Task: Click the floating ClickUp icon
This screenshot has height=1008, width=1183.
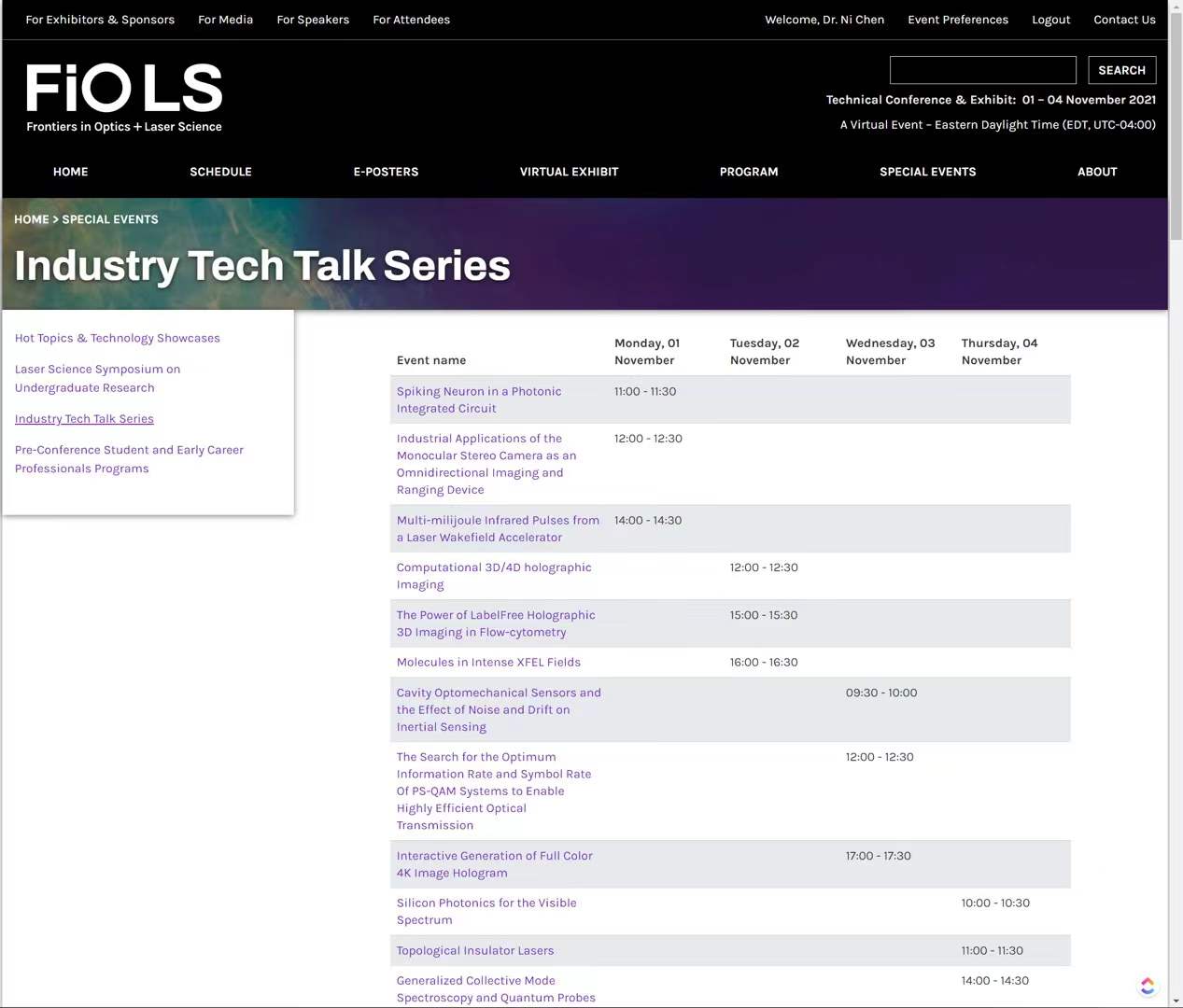Action: pyautogui.click(x=1148, y=986)
